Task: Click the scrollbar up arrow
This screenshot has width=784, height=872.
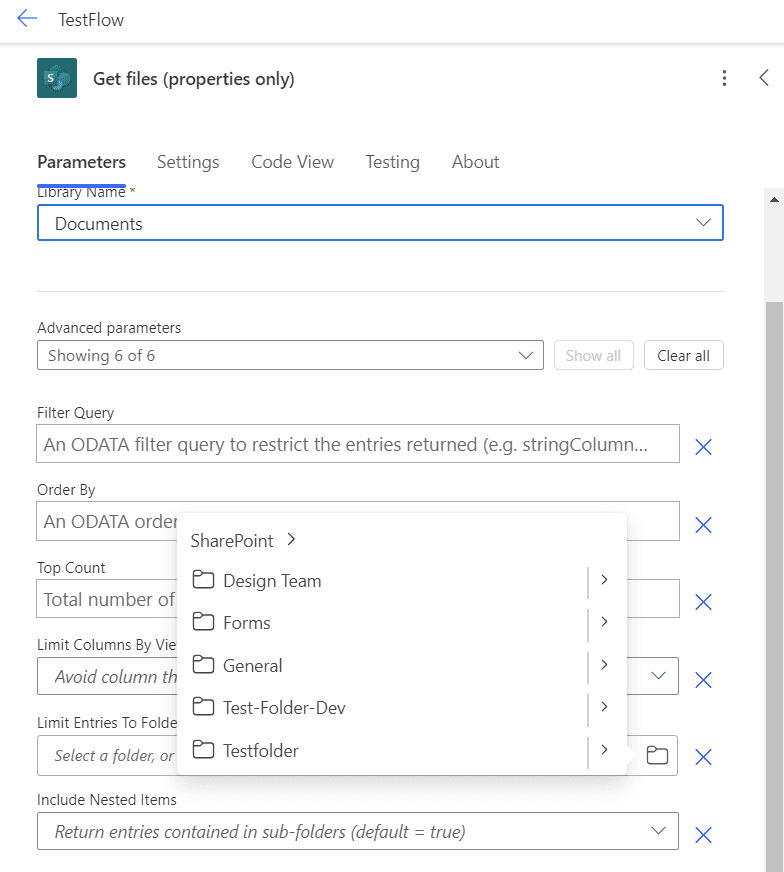Action: click(774, 200)
